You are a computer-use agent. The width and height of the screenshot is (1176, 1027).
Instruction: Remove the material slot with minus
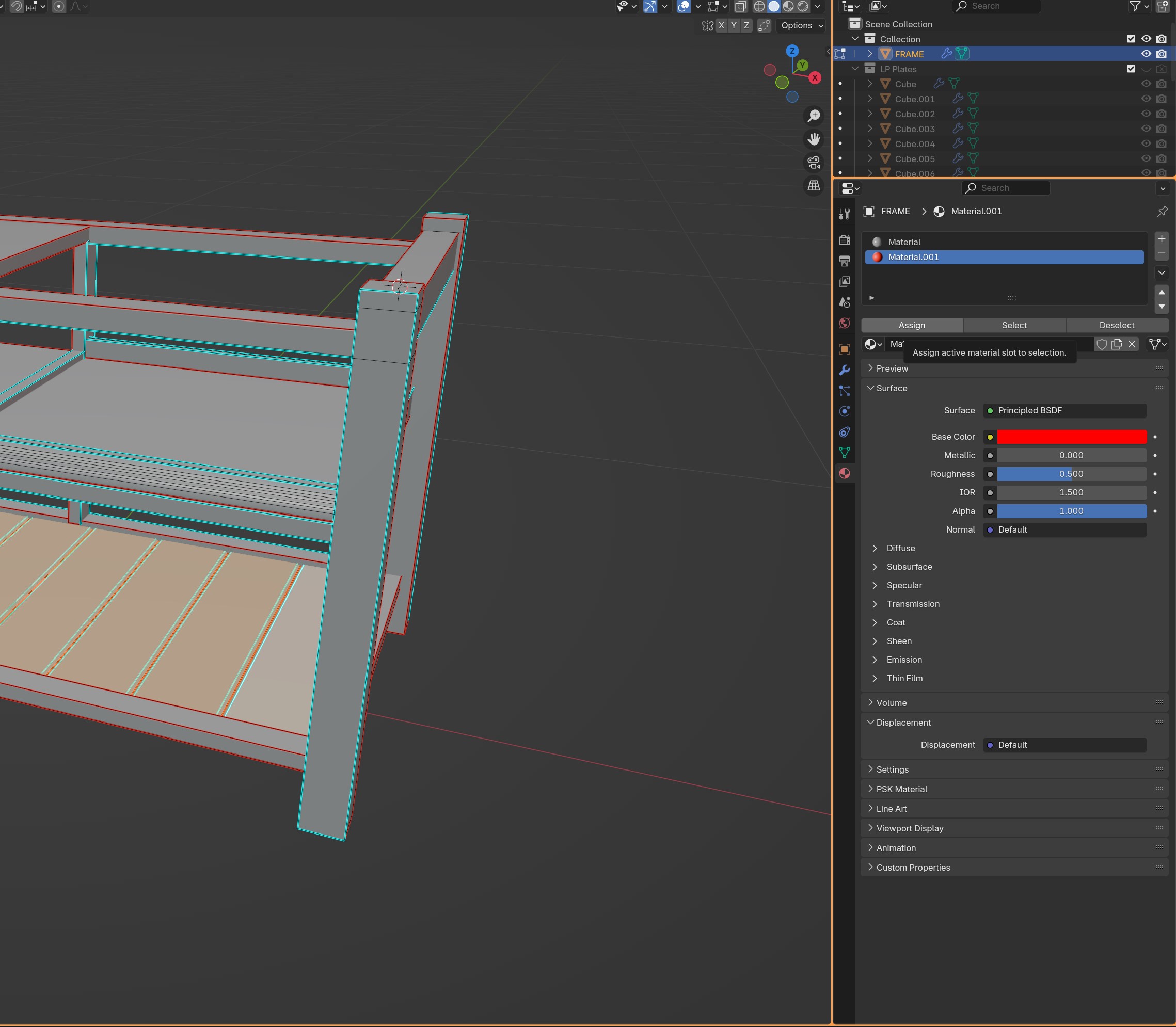point(1162,253)
